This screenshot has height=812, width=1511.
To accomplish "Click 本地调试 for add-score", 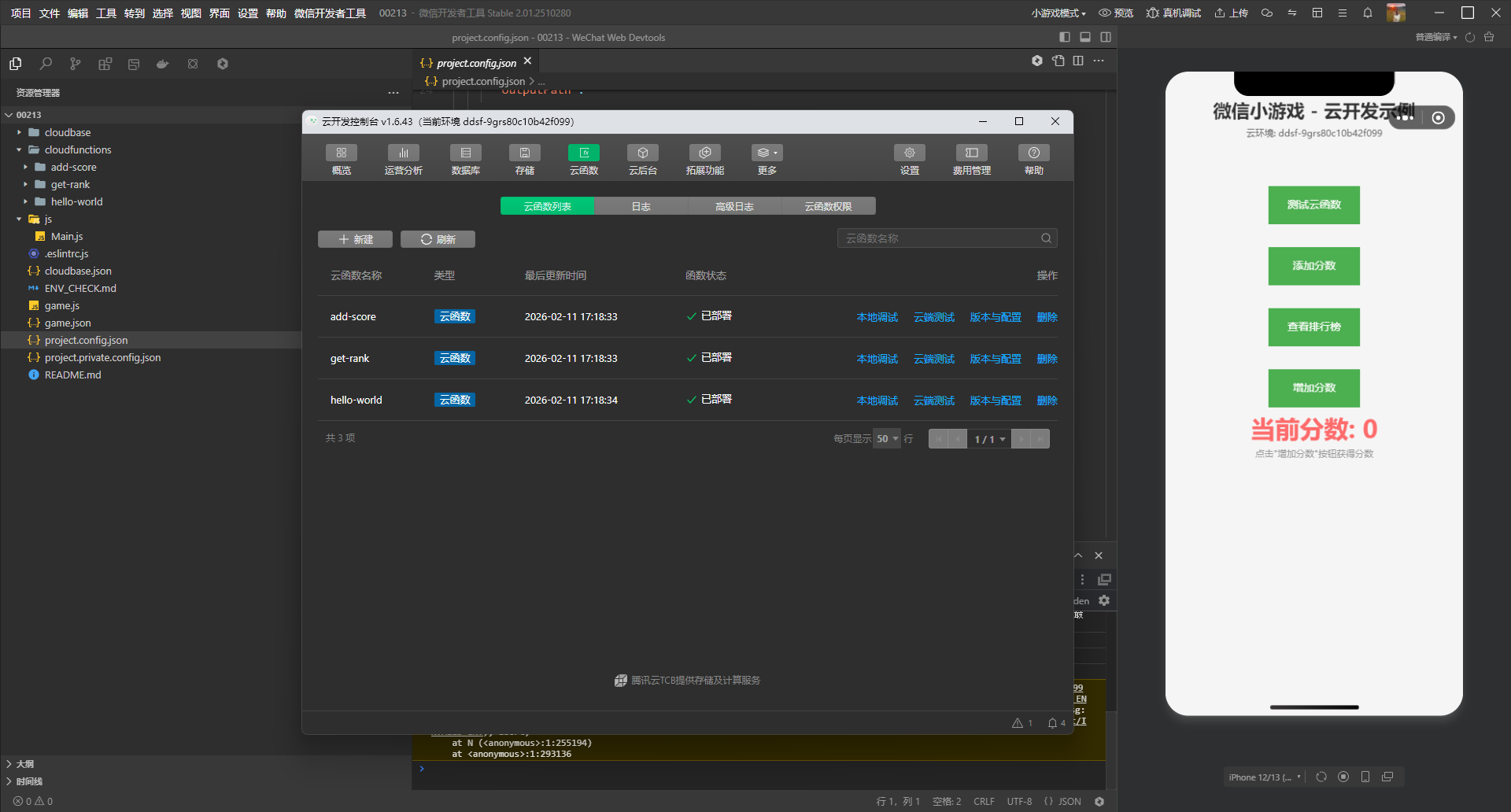I will pos(877,317).
